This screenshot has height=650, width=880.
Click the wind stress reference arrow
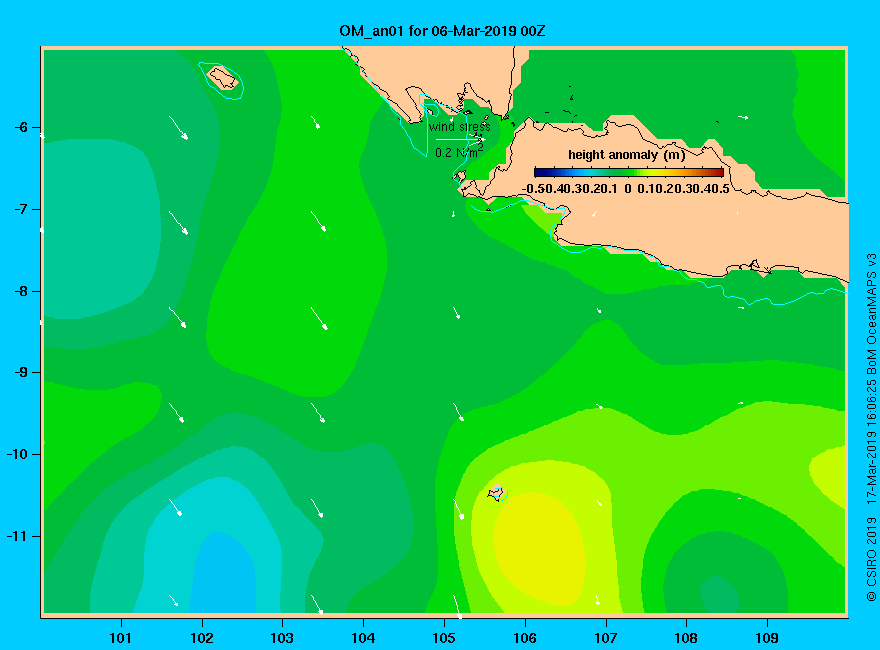pos(460,139)
